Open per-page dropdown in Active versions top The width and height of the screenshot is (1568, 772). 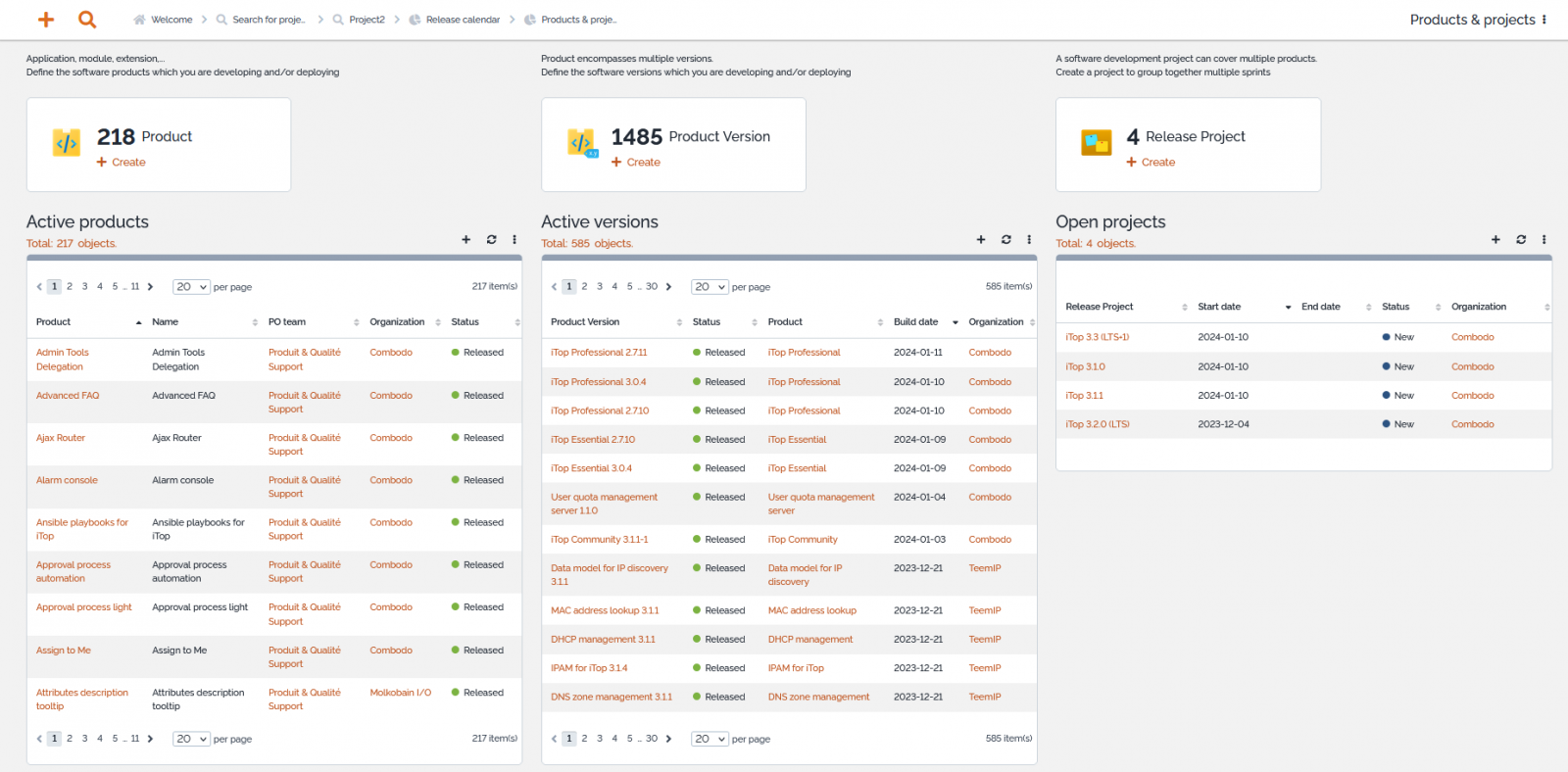710,287
